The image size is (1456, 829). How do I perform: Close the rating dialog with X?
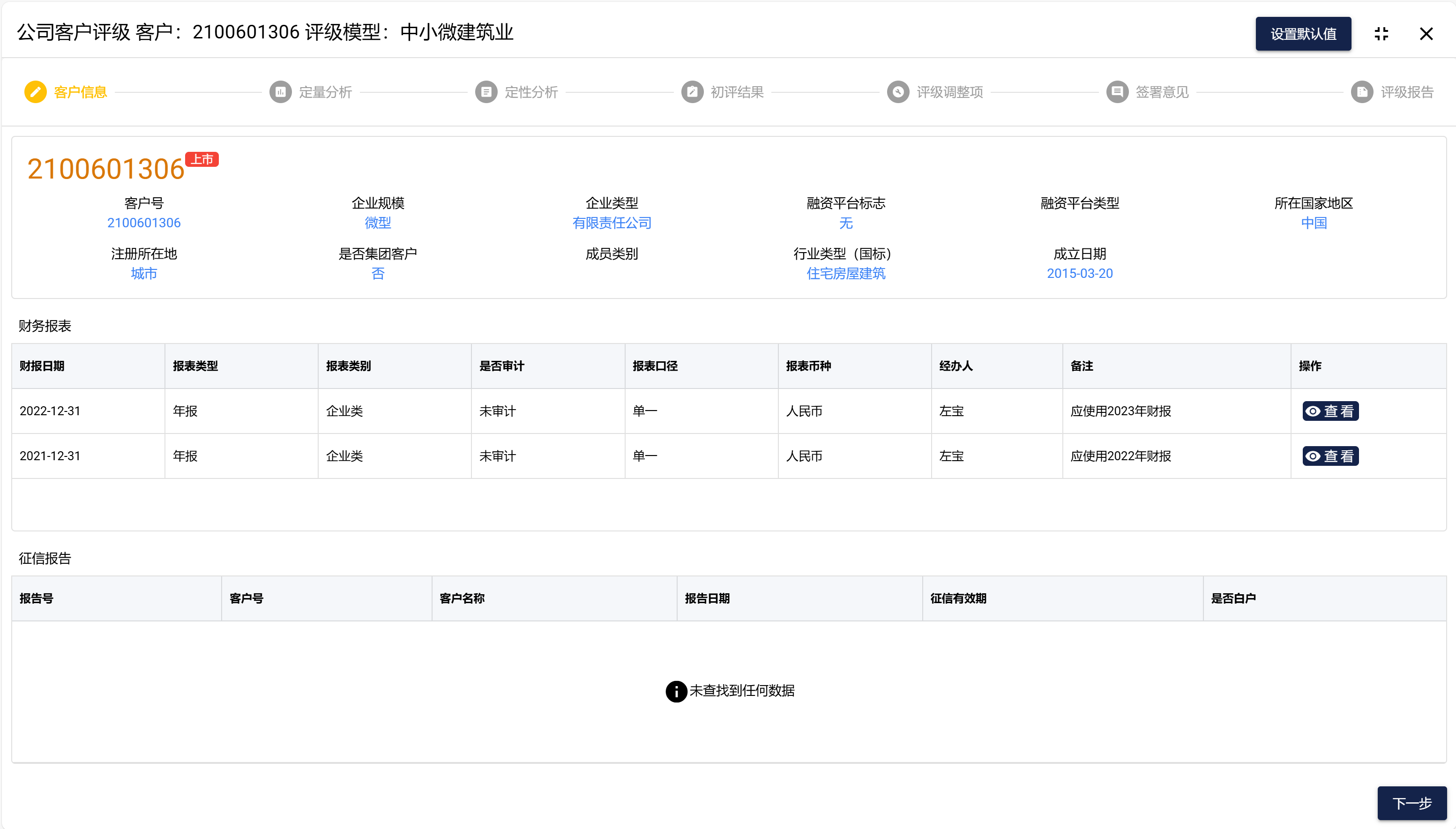click(x=1426, y=34)
